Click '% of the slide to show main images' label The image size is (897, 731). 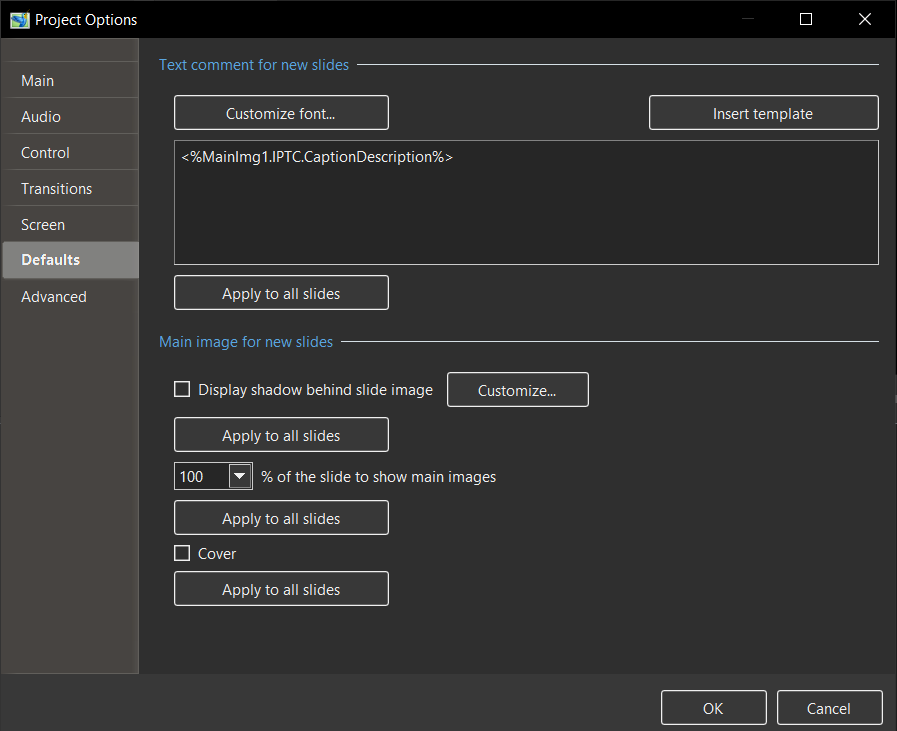click(x=378, y=476)
